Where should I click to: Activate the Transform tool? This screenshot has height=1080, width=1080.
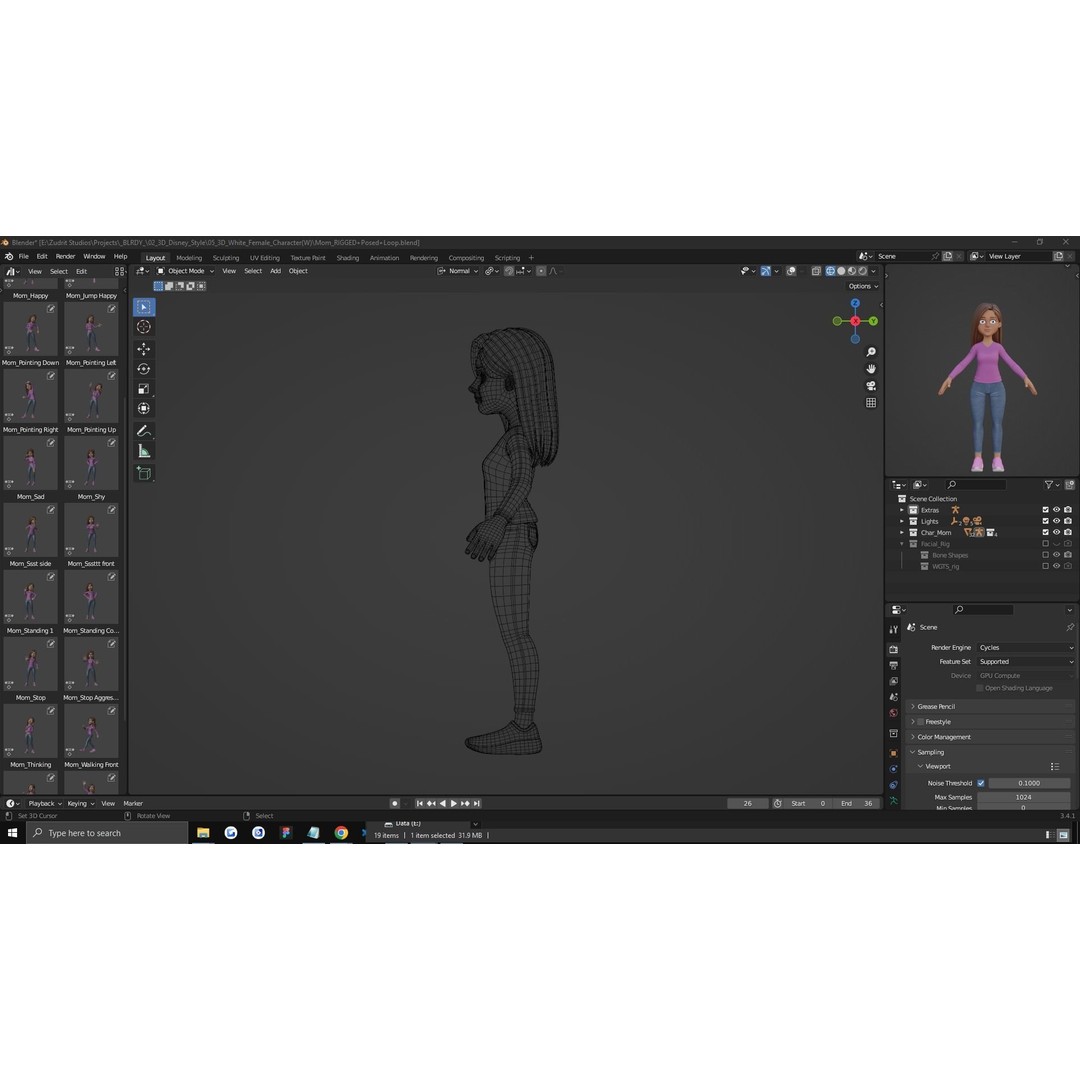tap(144, 408)
